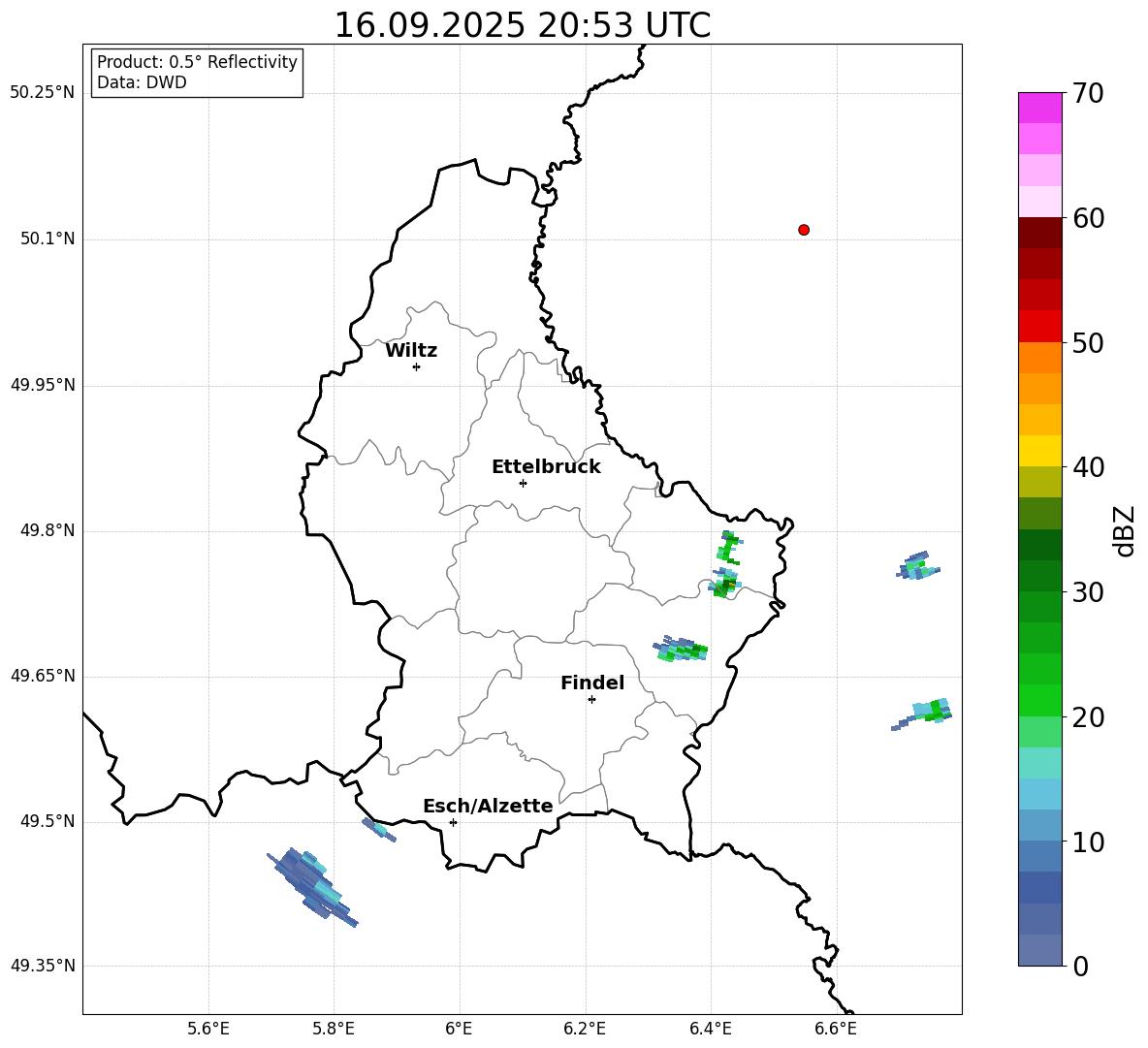Click the far-east echo near 49.8°N
This screenshot has height=1048, width=1148.
917,566
